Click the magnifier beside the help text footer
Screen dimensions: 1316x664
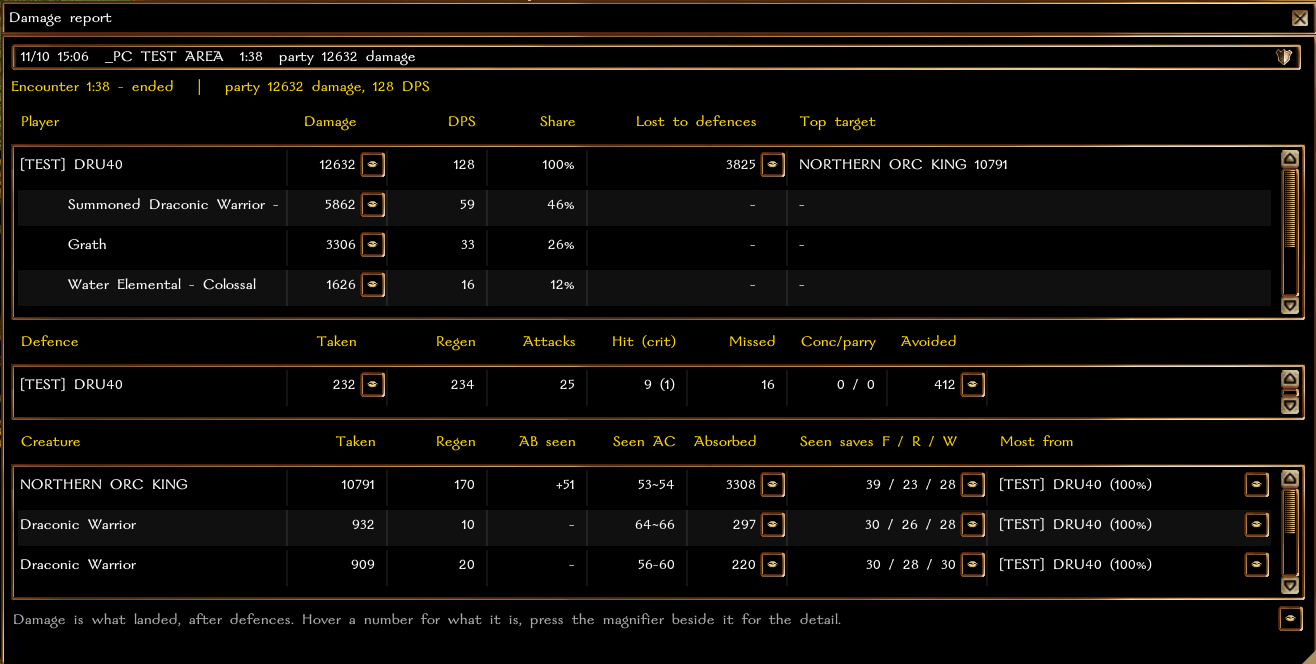pyautogui.click(x=1291, y=619)
